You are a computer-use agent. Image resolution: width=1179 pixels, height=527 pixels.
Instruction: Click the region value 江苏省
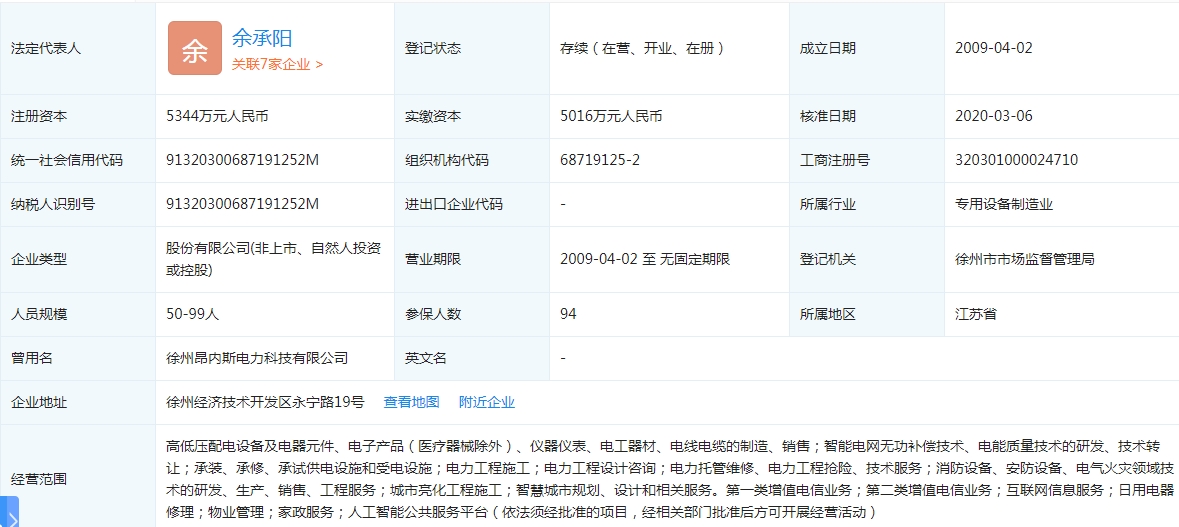click(x=976, y=314)
